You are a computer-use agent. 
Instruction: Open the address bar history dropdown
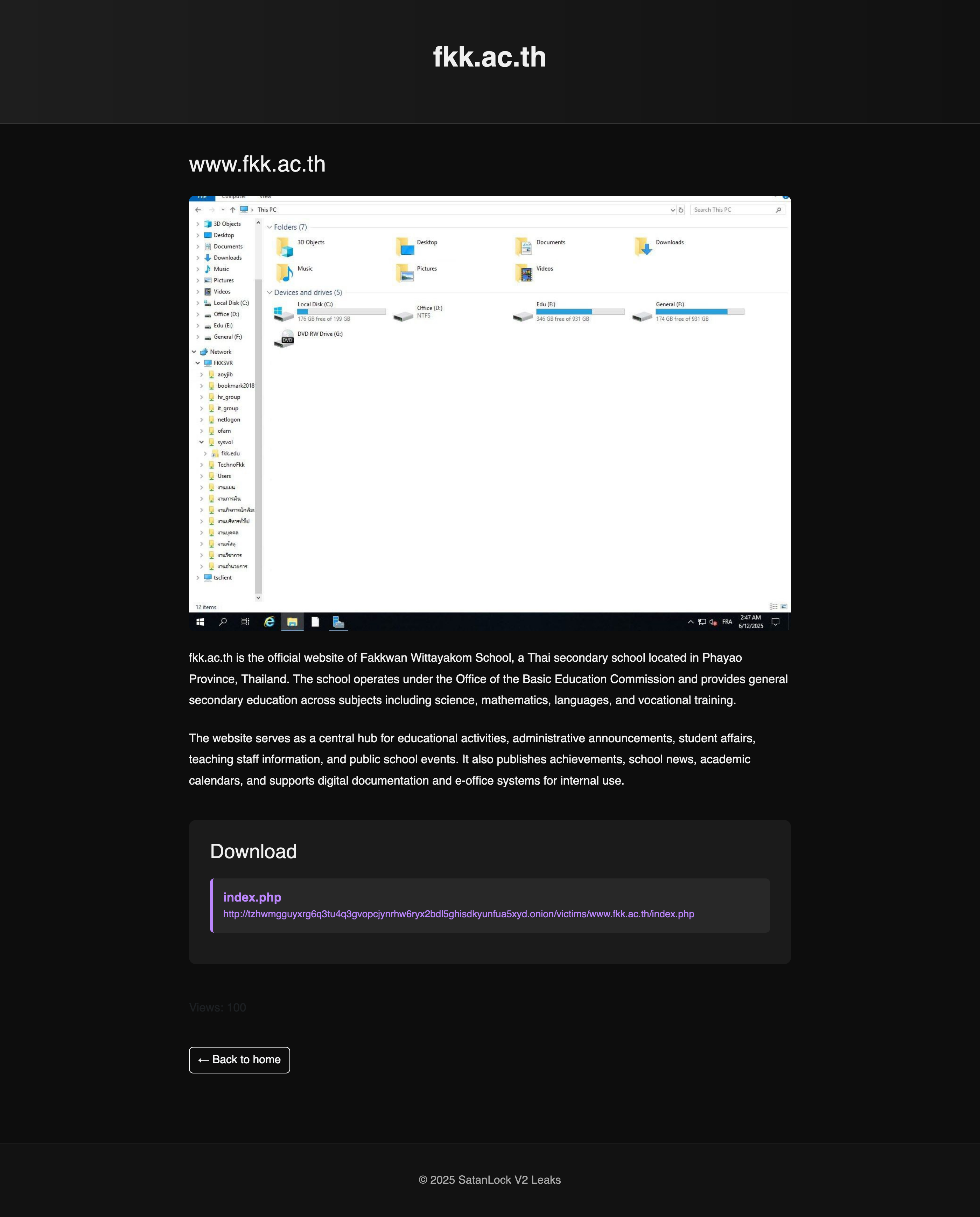672,210
